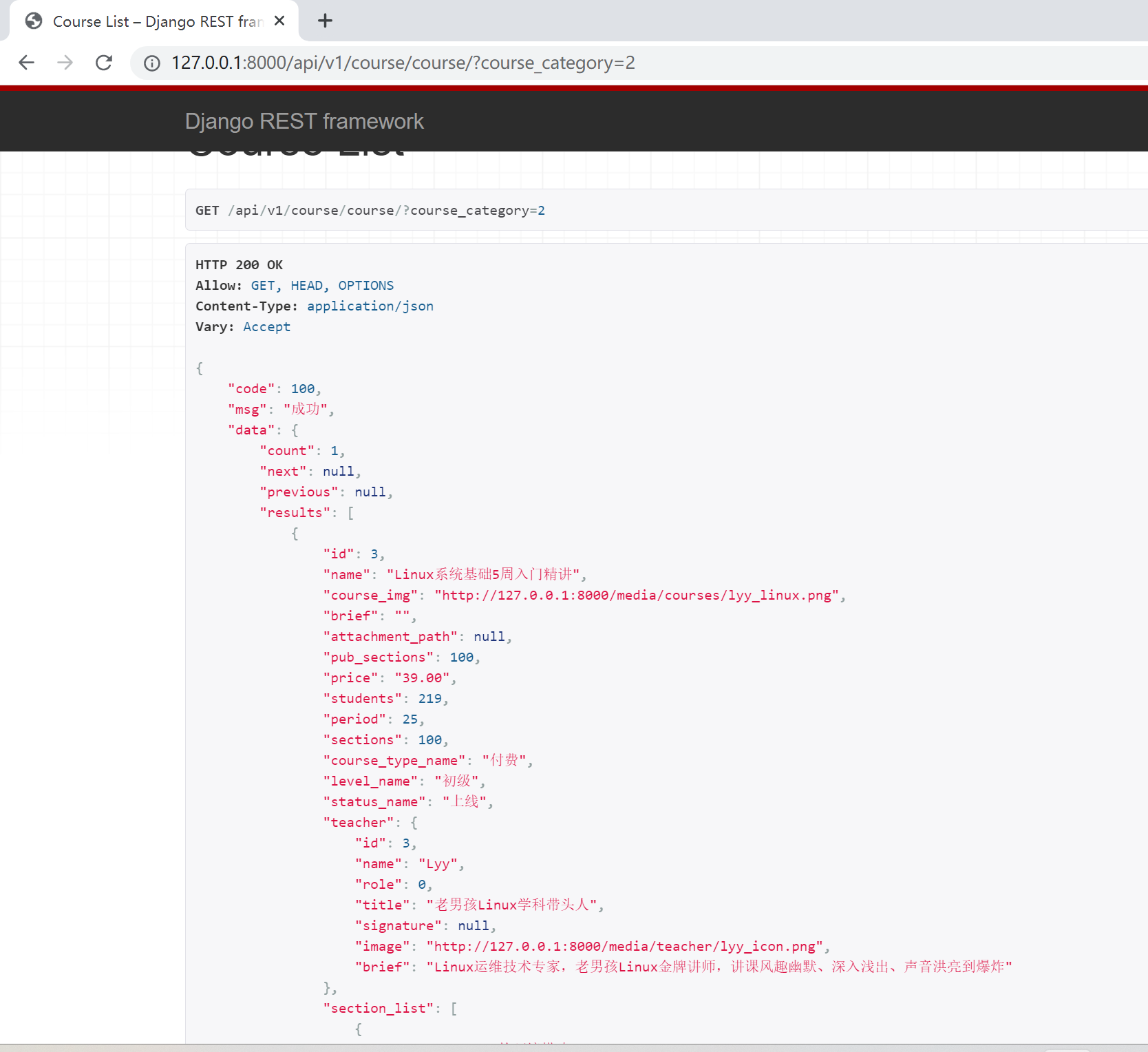The image size is (1148, 1052).
Task: Click the "msg" 成功 value
Action: coord(306,409)
